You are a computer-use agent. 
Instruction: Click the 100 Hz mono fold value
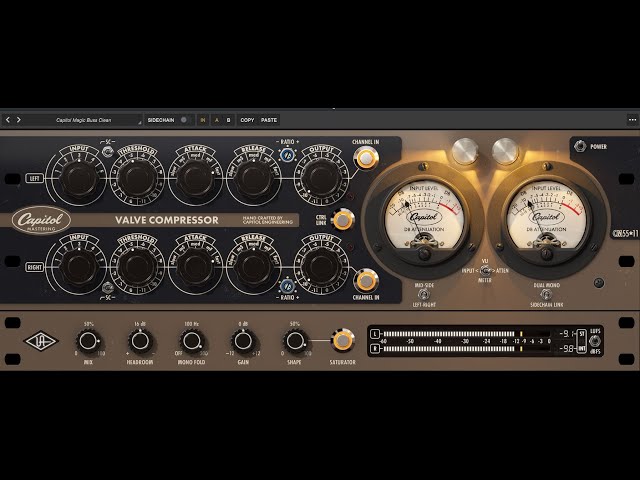tap(191, 324)
